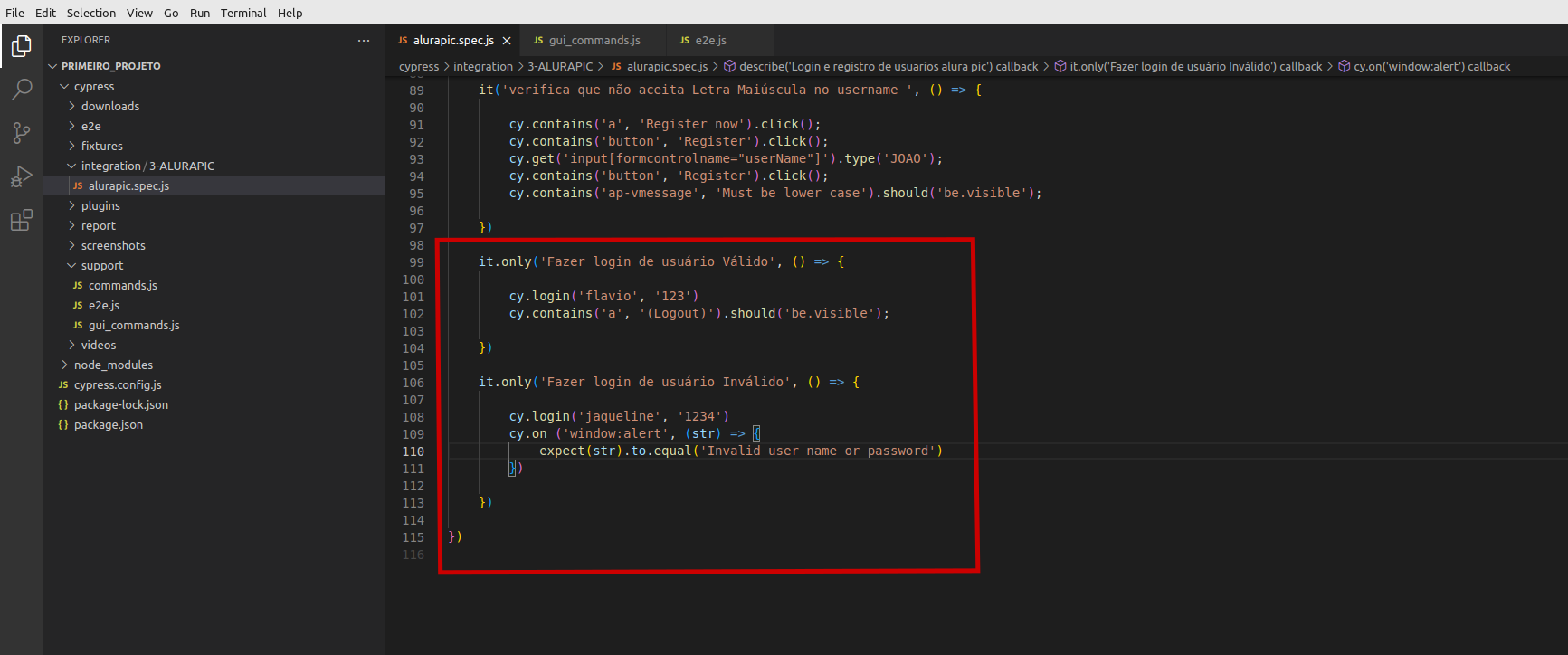Click JS icon beside gui_commands.js in tree

[78, 326]
